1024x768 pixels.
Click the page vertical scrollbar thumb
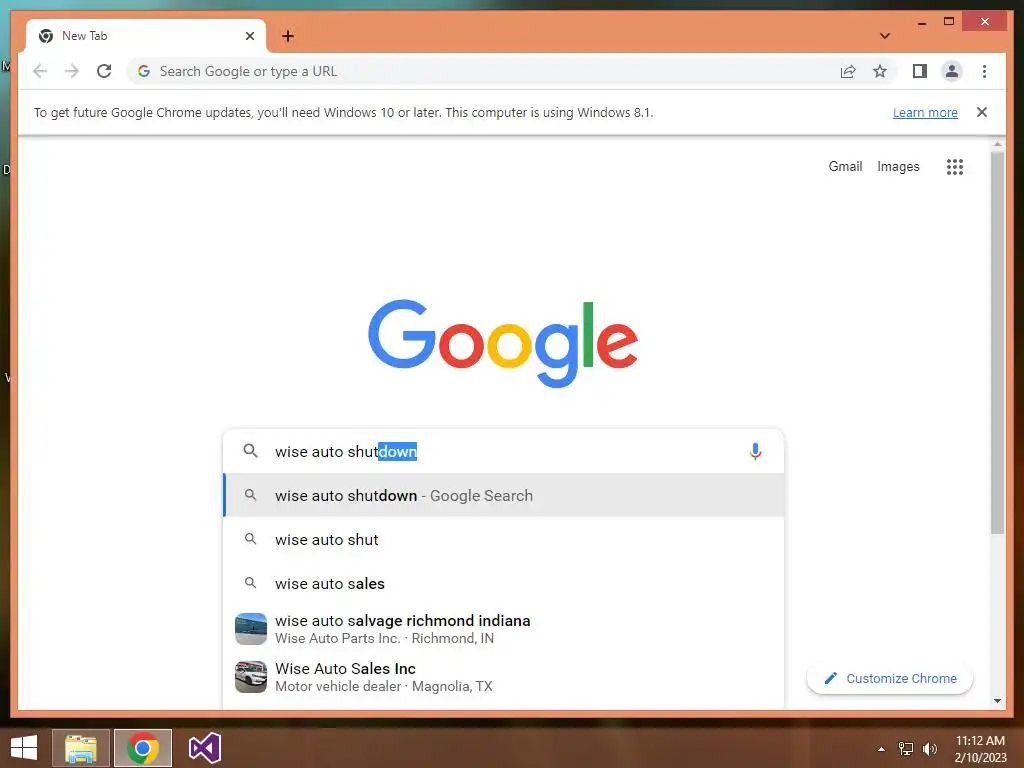coord(997,343)
